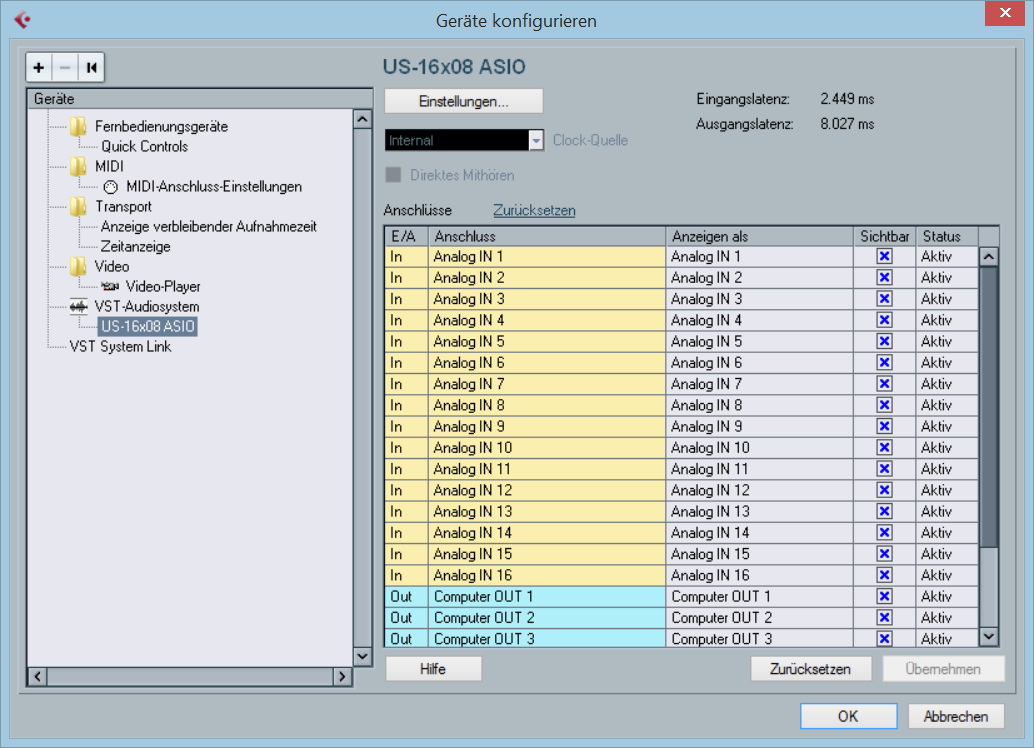Open the Clock-Quelle Internal dropdown

[464, 140]
